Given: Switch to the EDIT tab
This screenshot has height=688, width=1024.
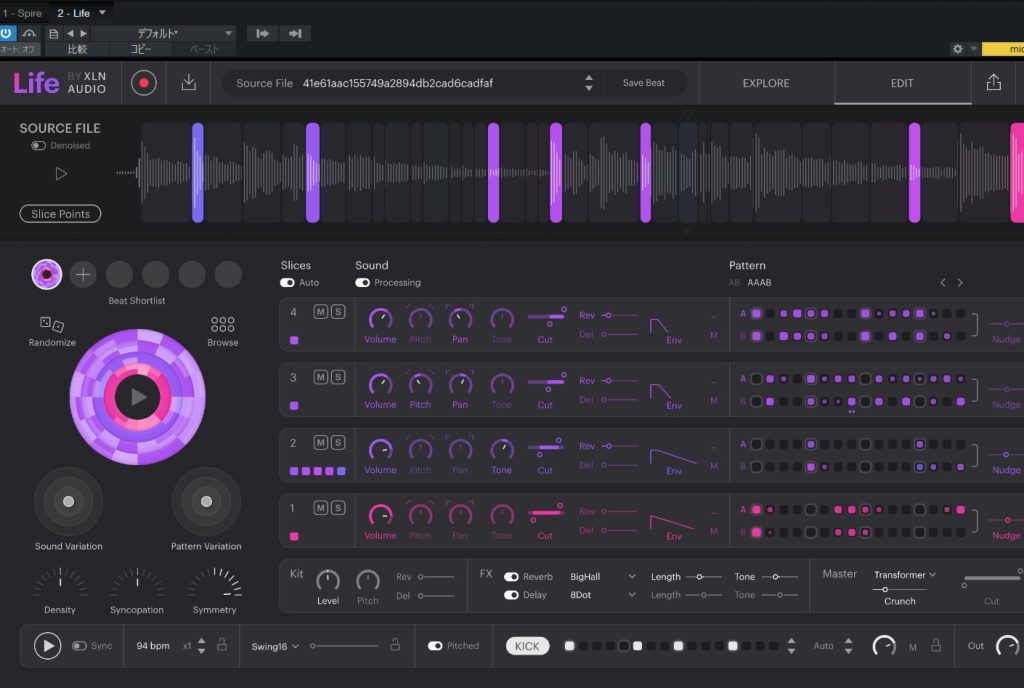Looking at the screenshot, I should 902,83.
